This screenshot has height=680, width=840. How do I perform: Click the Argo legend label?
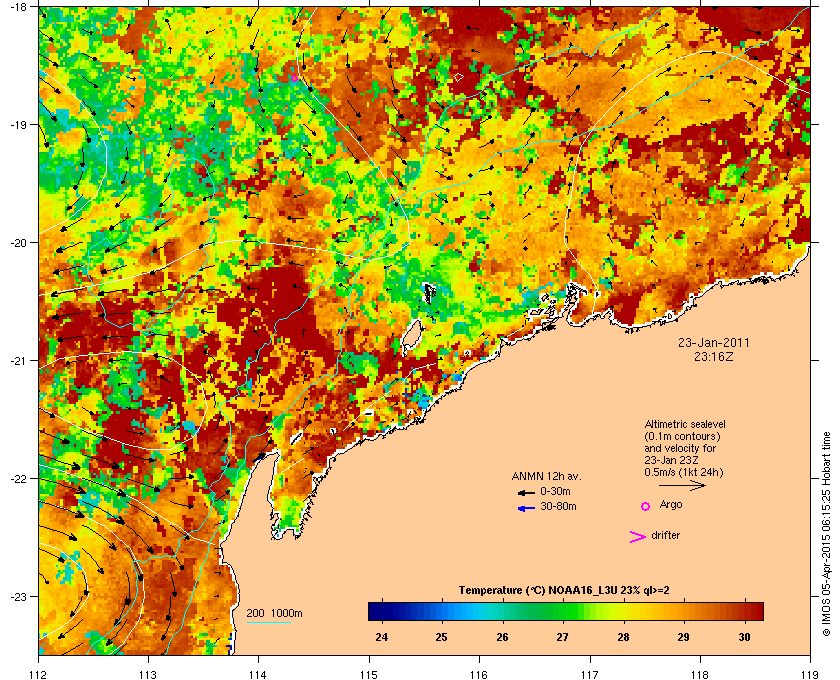[671, 505]
